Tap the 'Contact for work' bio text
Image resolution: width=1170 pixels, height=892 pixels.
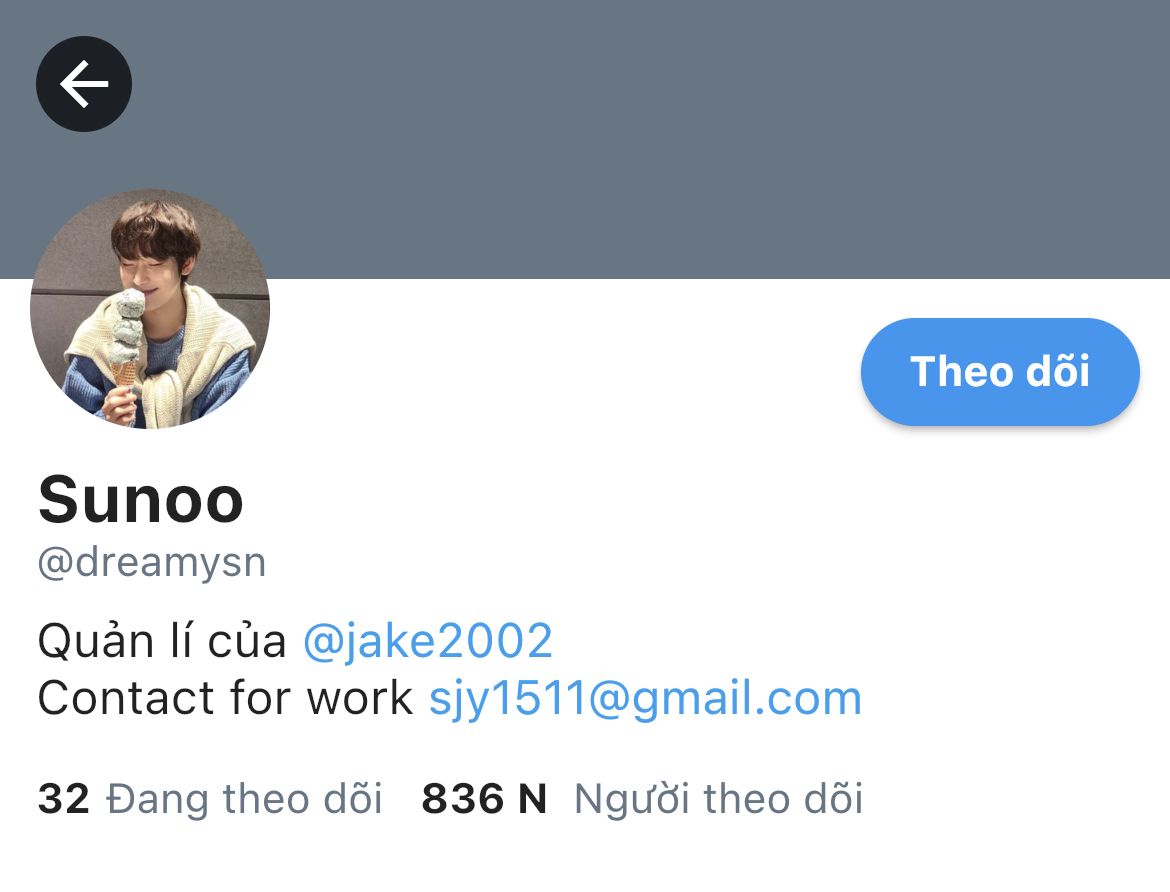[x=225, y=698]
